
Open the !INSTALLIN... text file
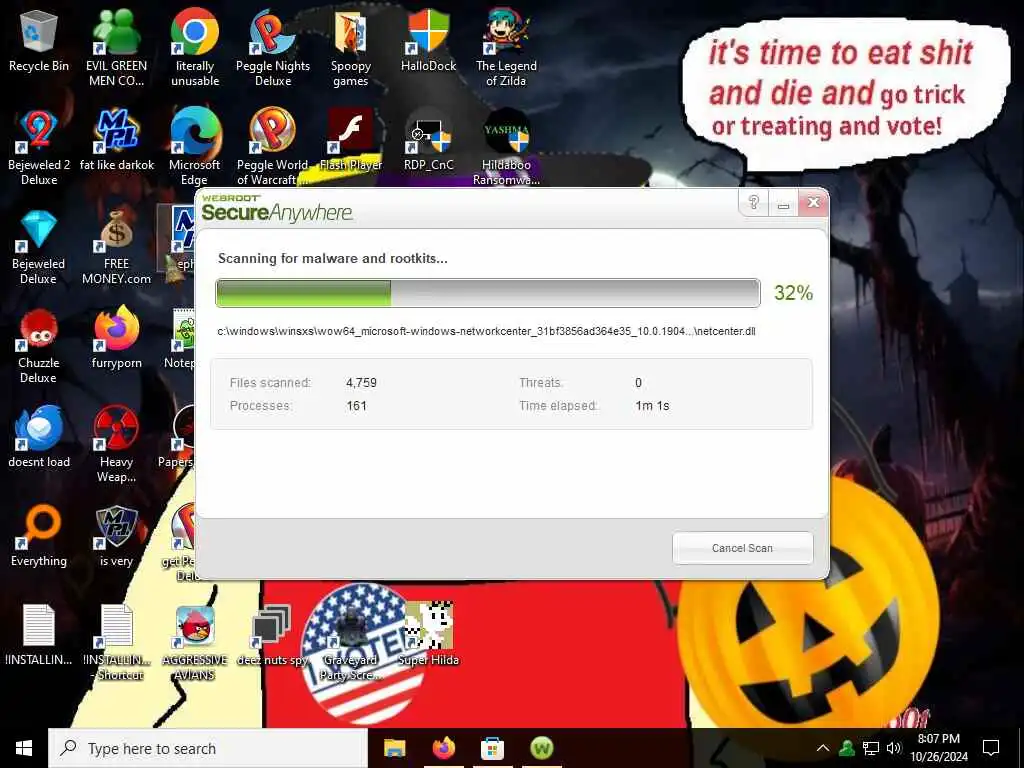[x=39, y=635]
